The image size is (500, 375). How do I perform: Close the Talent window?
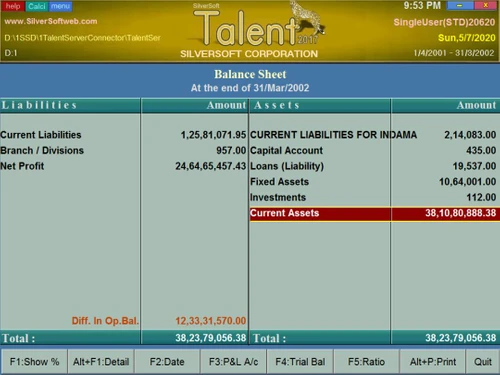[x=486, y=5]
